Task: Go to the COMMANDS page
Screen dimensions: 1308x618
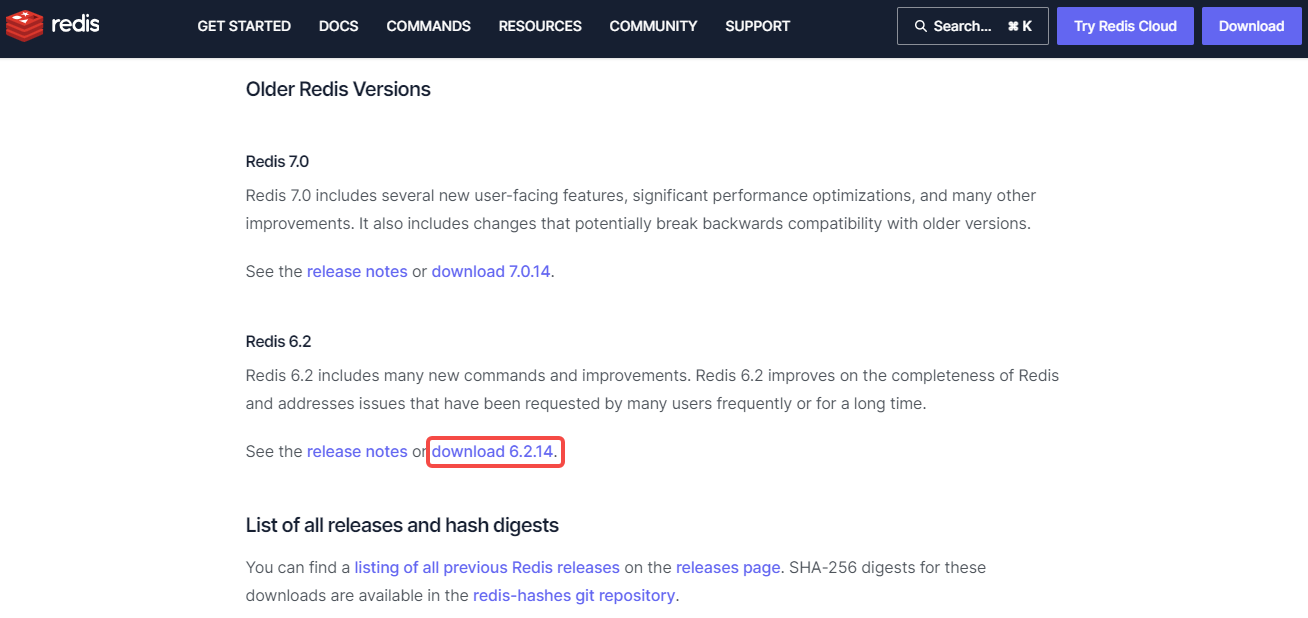Action: (428, 26)
